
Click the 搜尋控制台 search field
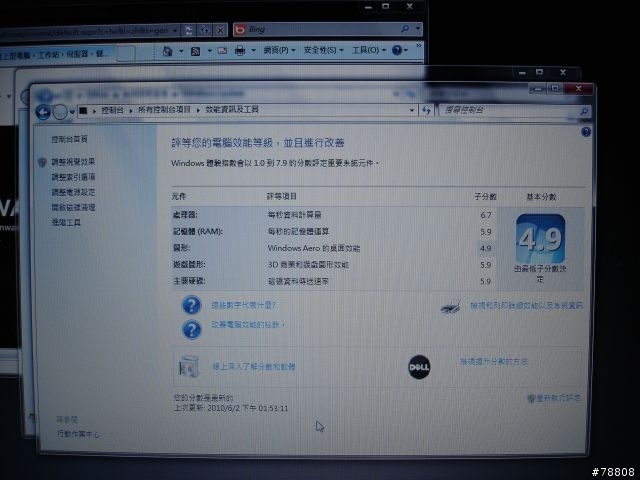508,110
